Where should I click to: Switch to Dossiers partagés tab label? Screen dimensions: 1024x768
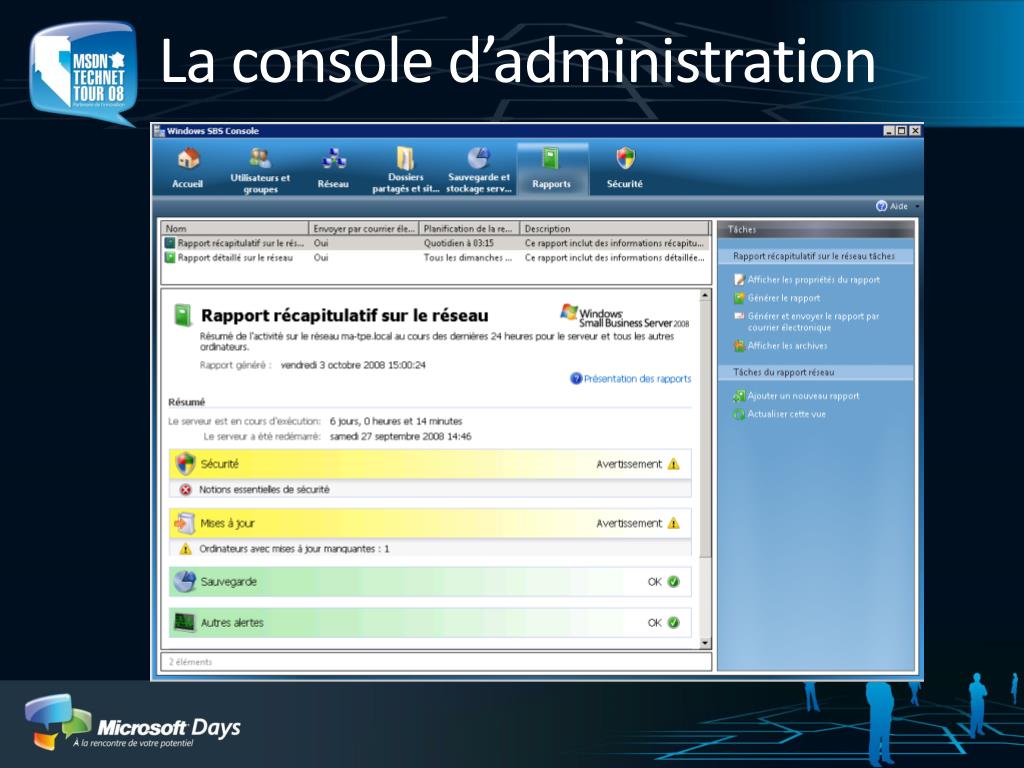click(406, 183)
